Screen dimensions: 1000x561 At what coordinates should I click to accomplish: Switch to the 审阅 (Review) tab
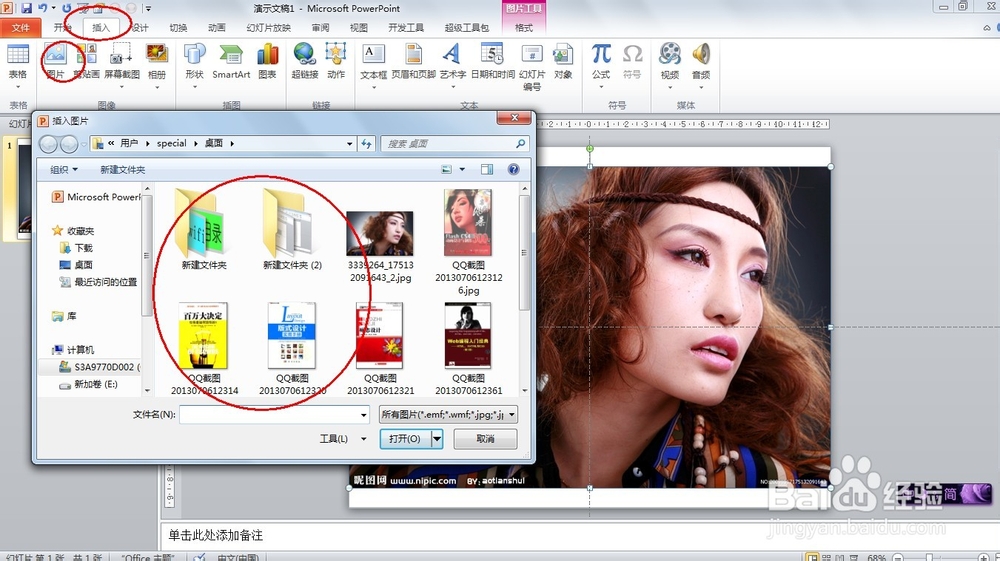[x=320, y=27]
